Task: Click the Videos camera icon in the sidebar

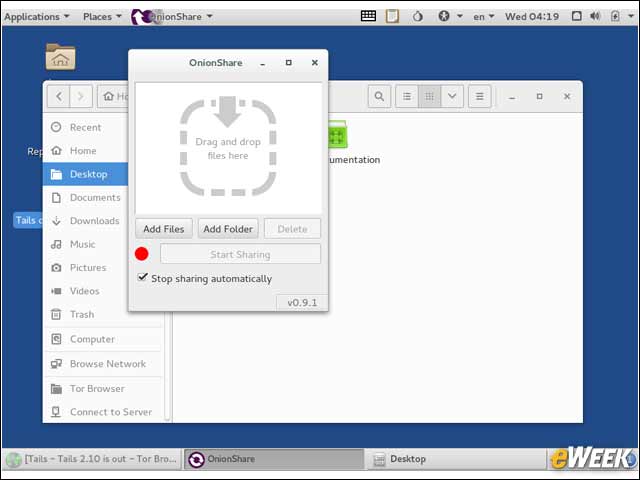Action: click(x=56, y=291)
